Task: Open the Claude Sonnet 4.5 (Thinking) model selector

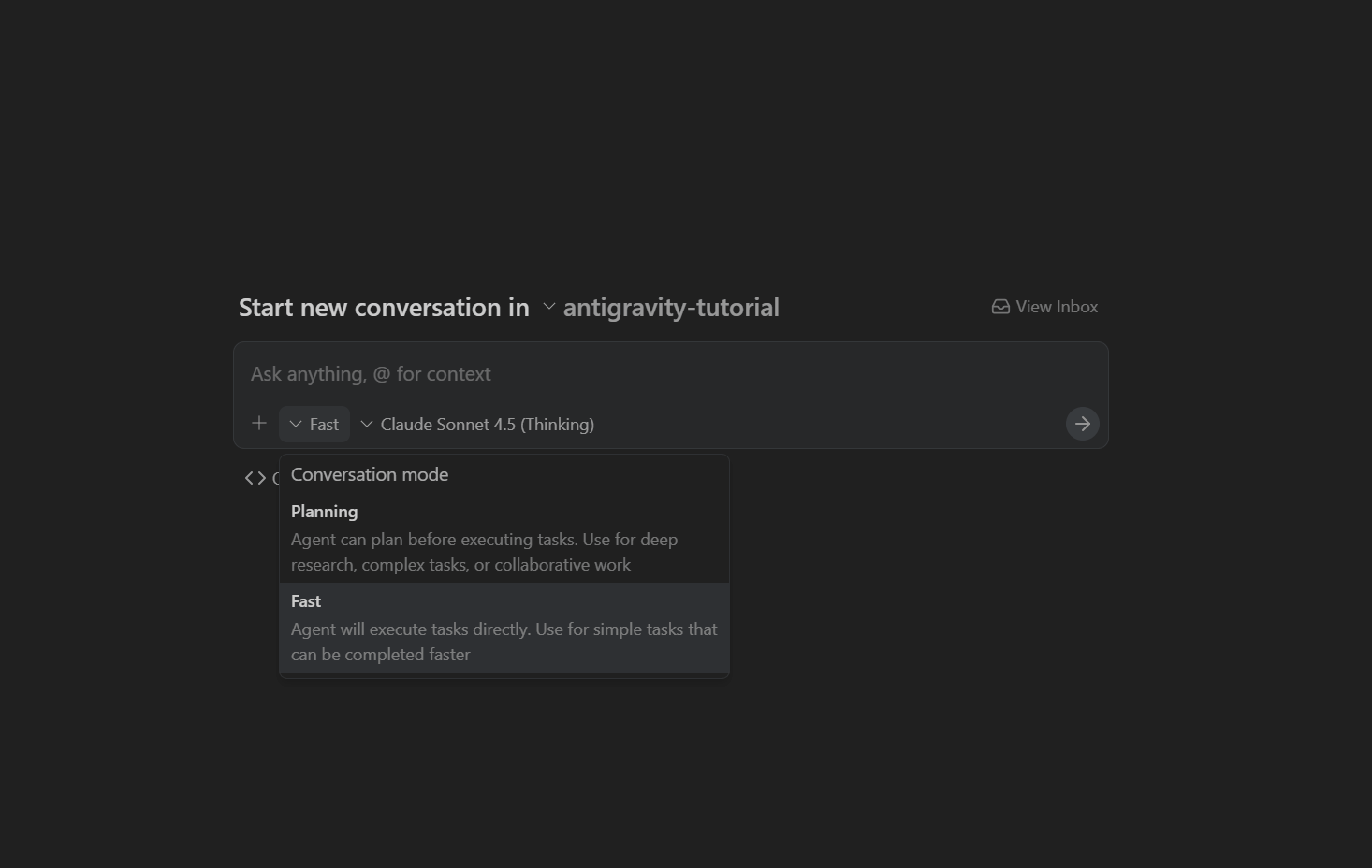Action: tap(487, 425)
